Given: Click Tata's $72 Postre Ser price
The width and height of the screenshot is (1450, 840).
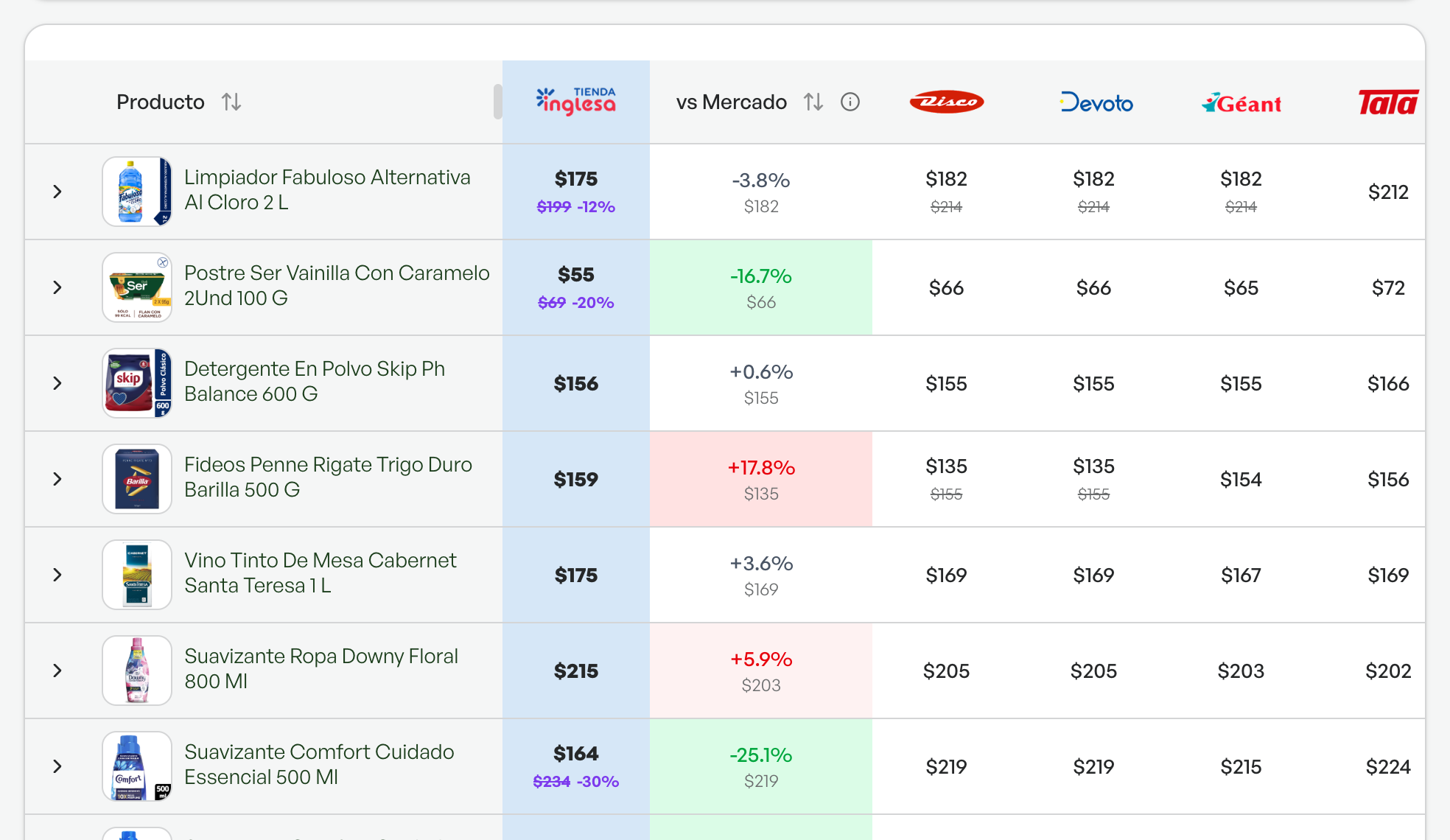Looking at the screenshot, I should [1389, 288].
